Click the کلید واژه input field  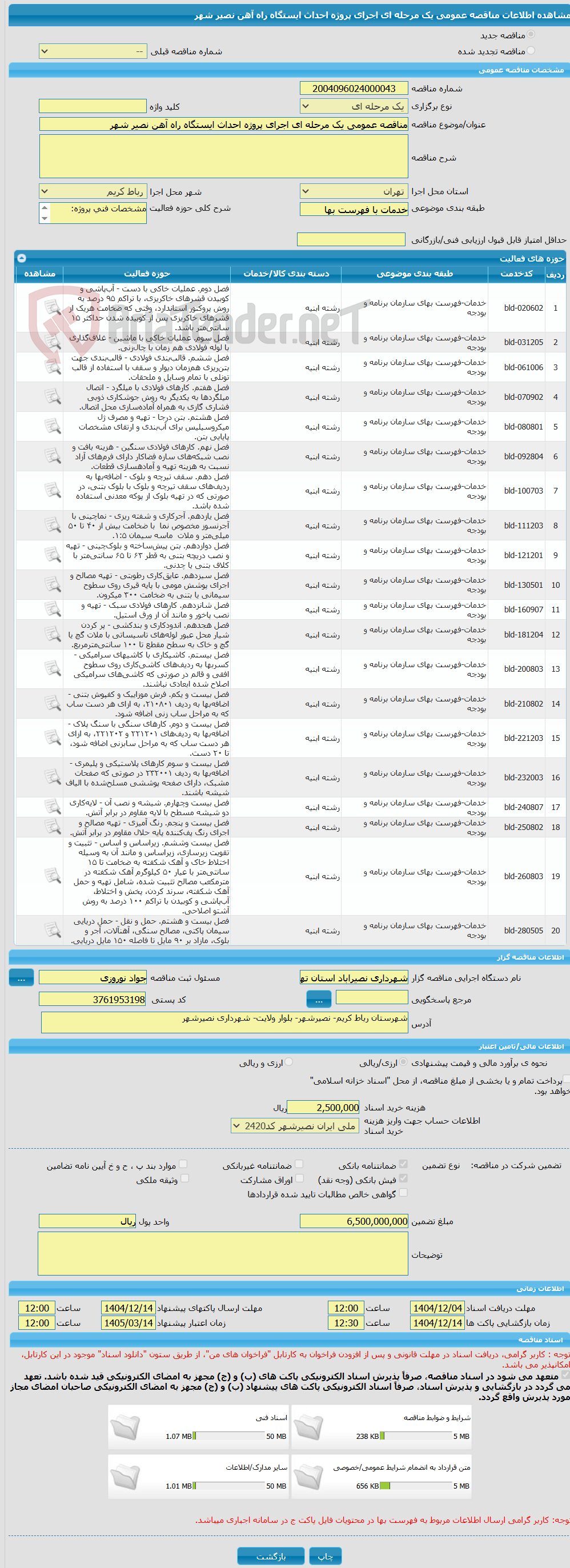pyautogui.click(x=93, y=106)
